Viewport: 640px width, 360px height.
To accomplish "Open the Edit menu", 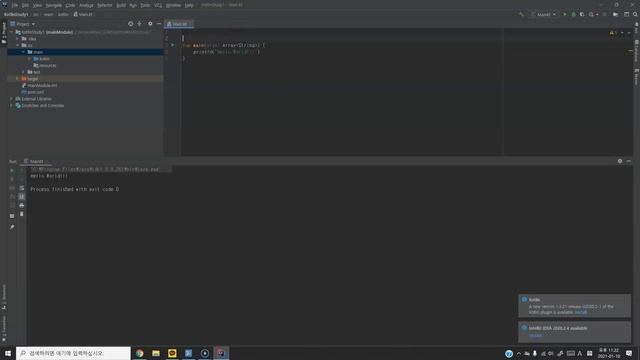I will [x=25, y=5].
